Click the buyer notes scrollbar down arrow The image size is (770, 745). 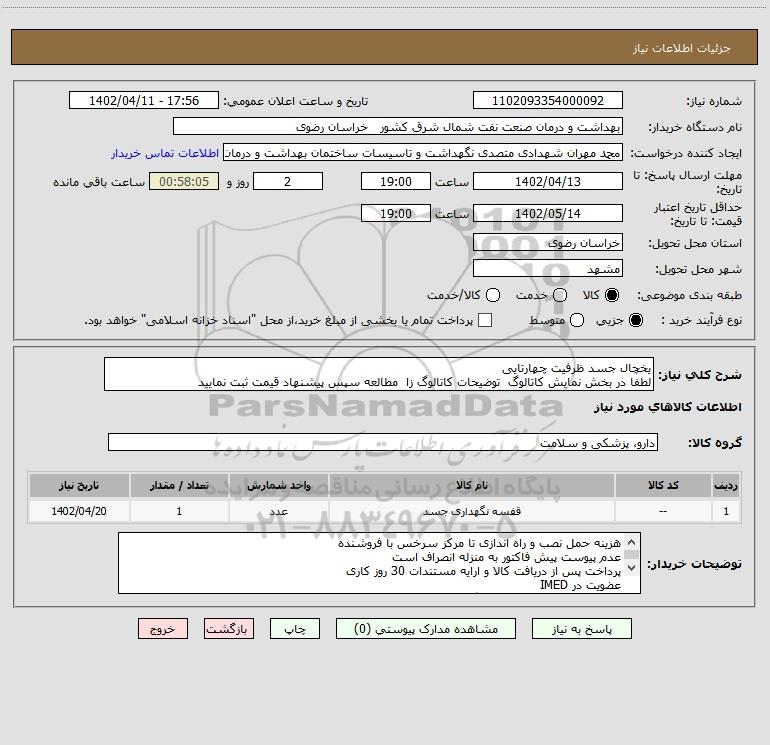point(632,568)
